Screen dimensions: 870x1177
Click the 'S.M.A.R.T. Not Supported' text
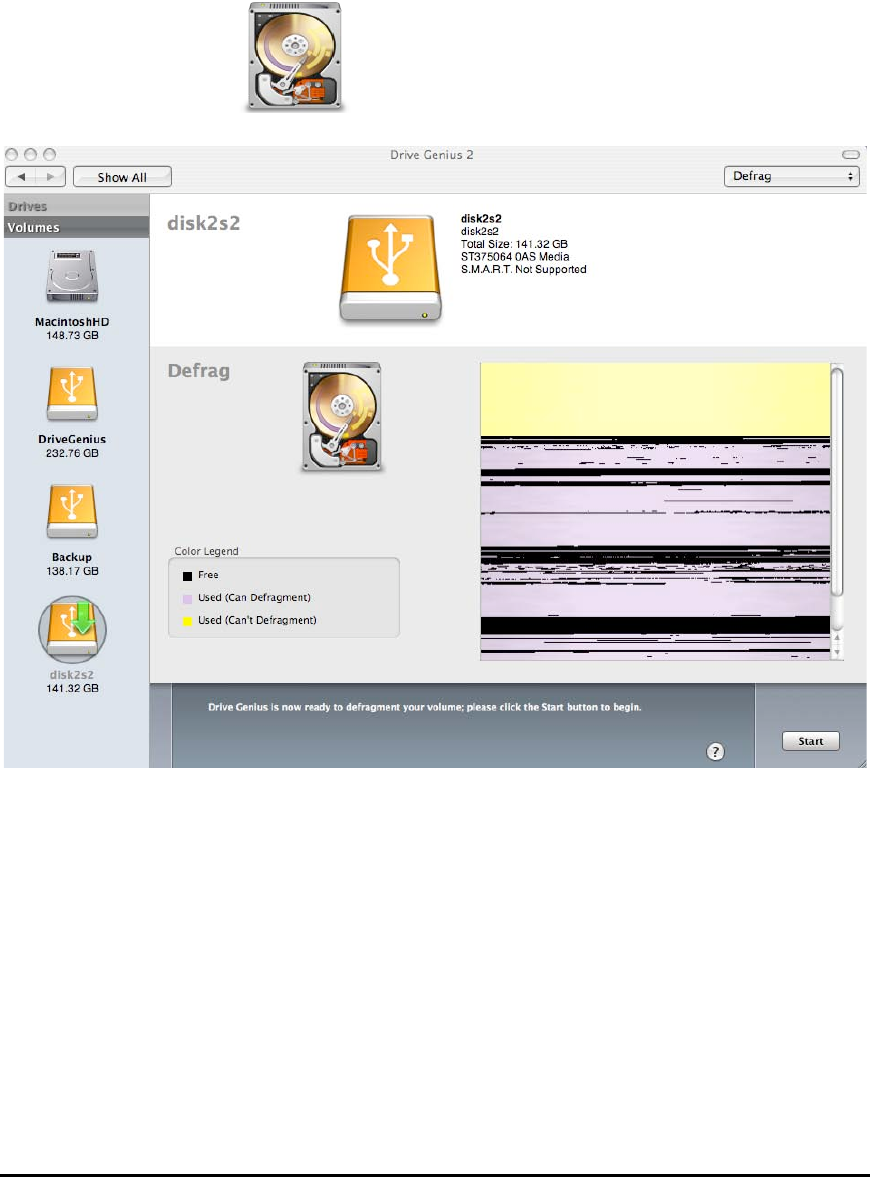tap(523, 269)
